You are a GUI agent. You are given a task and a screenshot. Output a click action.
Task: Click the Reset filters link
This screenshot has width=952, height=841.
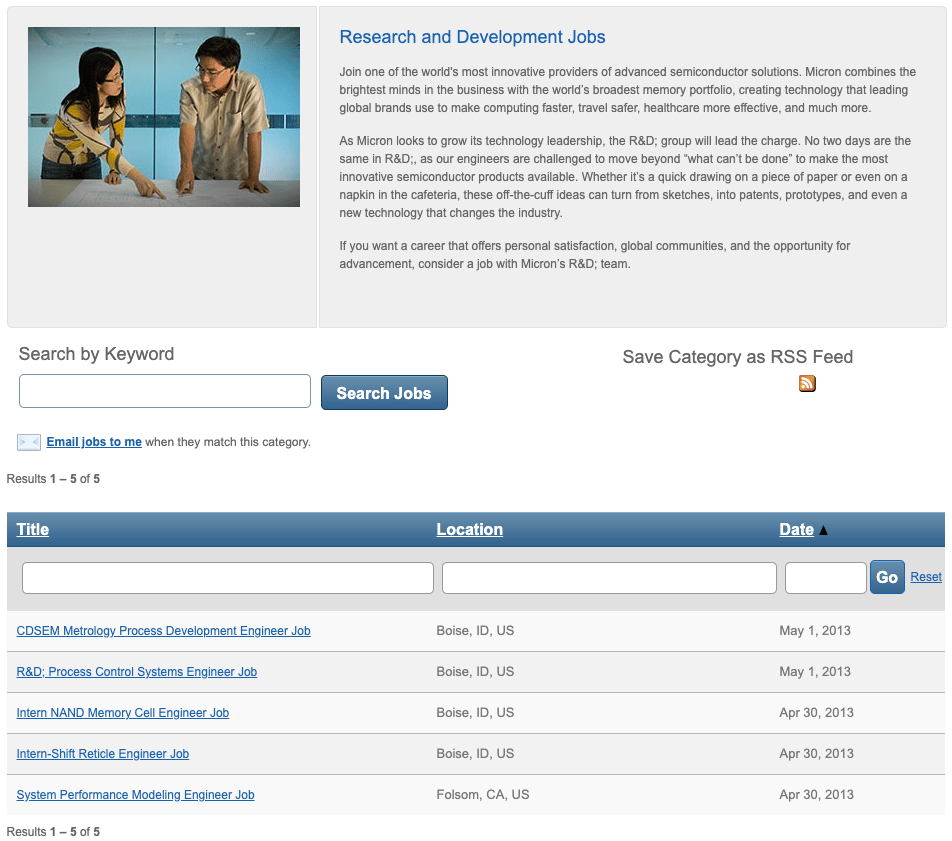926,577
